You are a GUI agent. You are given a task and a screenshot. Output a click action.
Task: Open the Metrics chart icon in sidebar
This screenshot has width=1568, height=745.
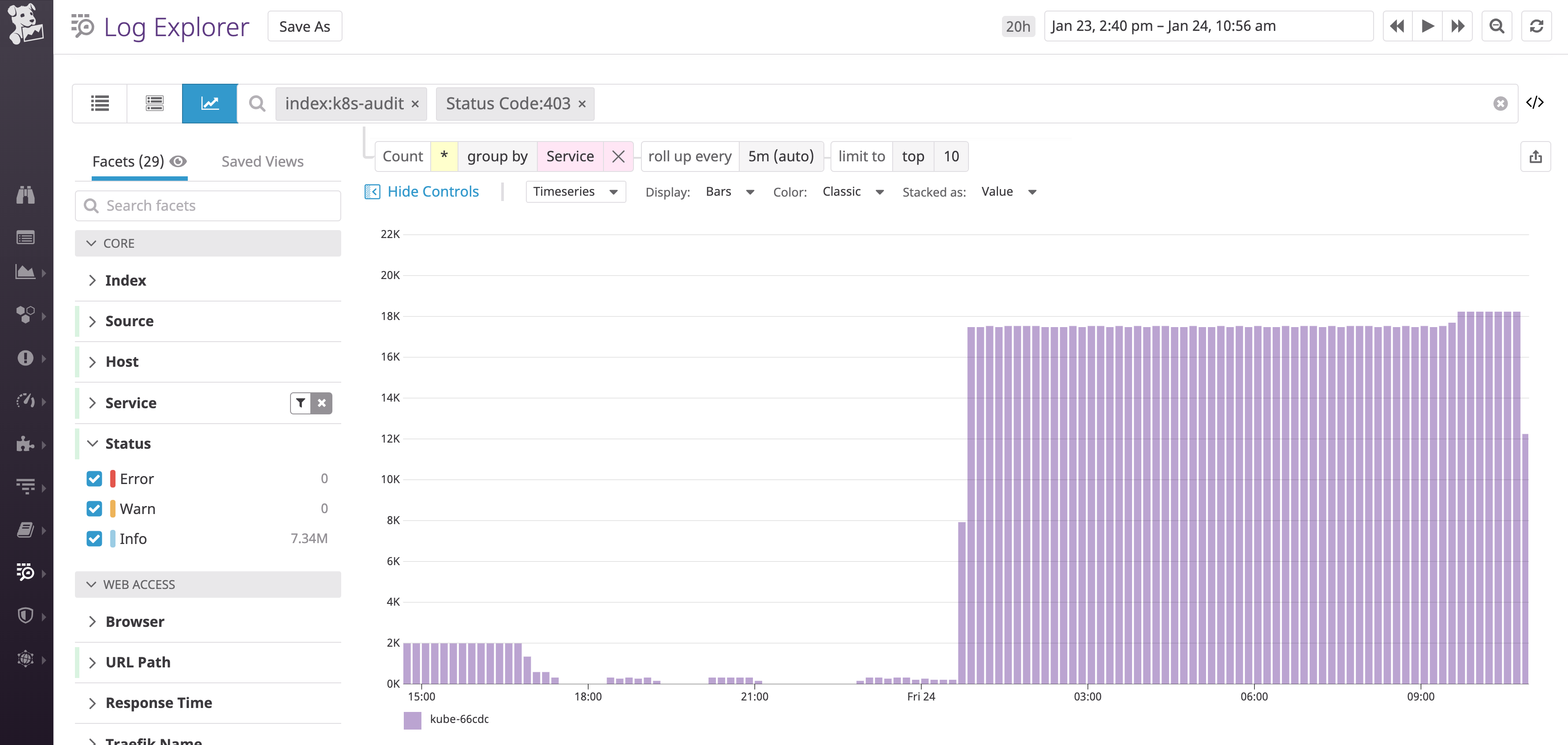[26, 272]
